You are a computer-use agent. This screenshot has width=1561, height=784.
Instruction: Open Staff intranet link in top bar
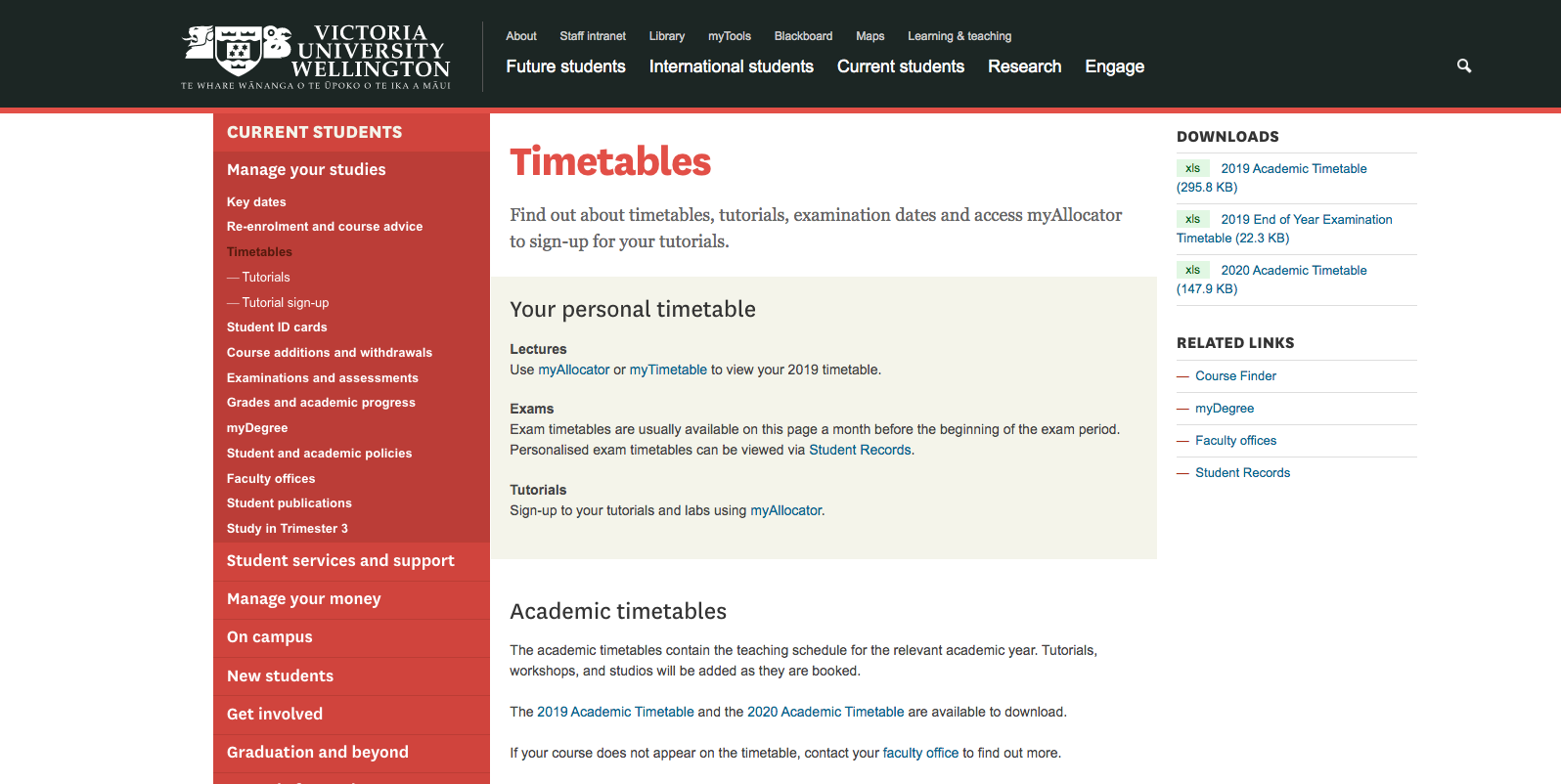coord(593,36)
